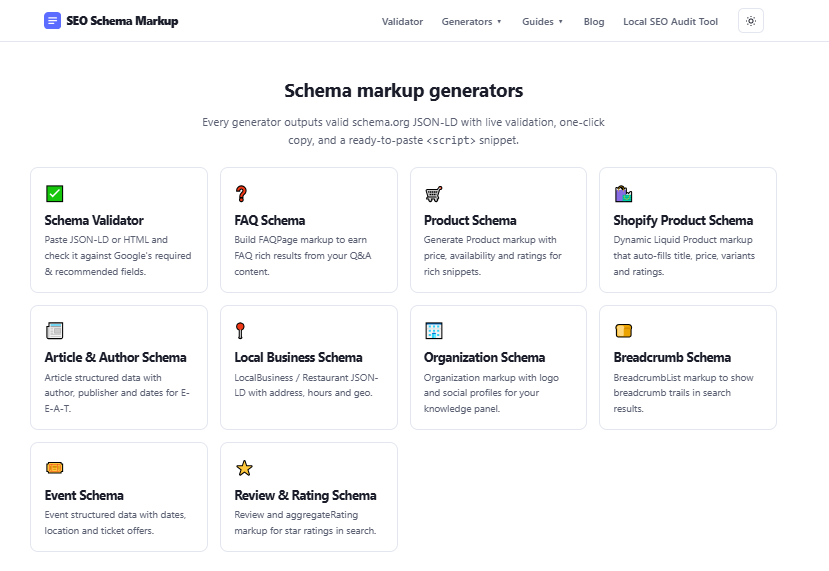
Task: Click 'Event structured data with dates' text
Action: [x=115, y=522]
